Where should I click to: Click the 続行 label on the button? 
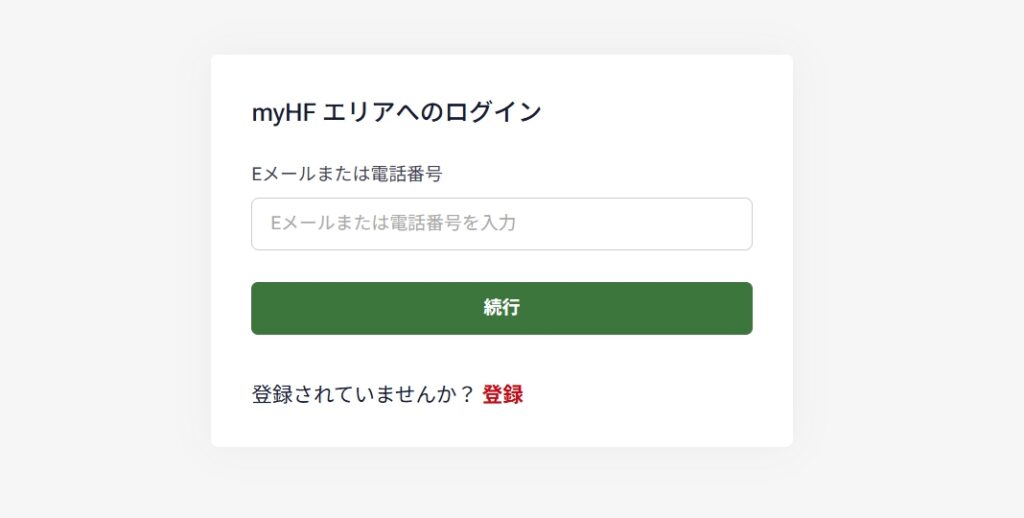[501, 308]
